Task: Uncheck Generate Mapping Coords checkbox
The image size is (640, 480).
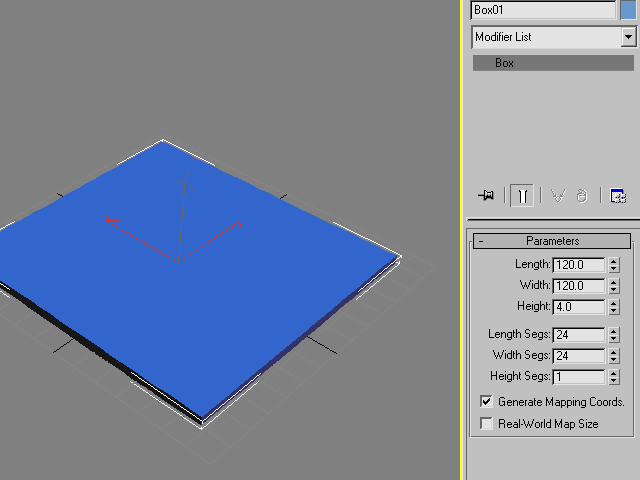Action: click(487, 401)
